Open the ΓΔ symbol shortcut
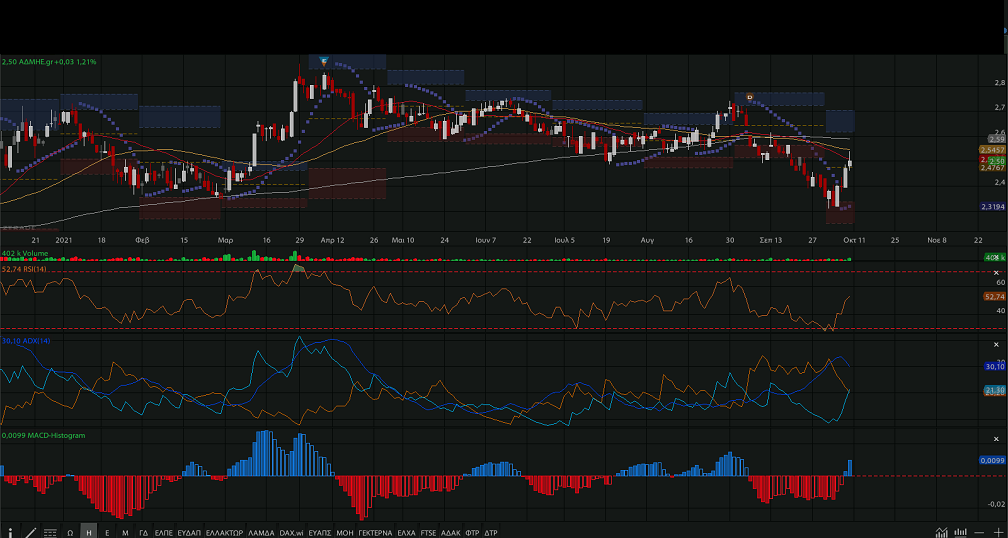Image resolution: width=1008 pixels, height=538 pixels. [x=143, y=532]
